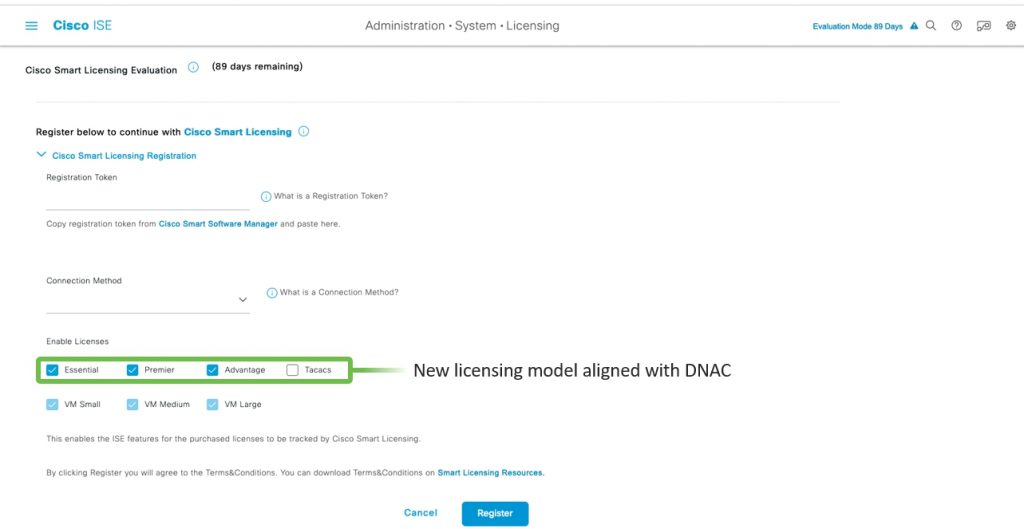Click info icon beside Connection Method help
1024x529 pixels.
[x=271, y=293]
